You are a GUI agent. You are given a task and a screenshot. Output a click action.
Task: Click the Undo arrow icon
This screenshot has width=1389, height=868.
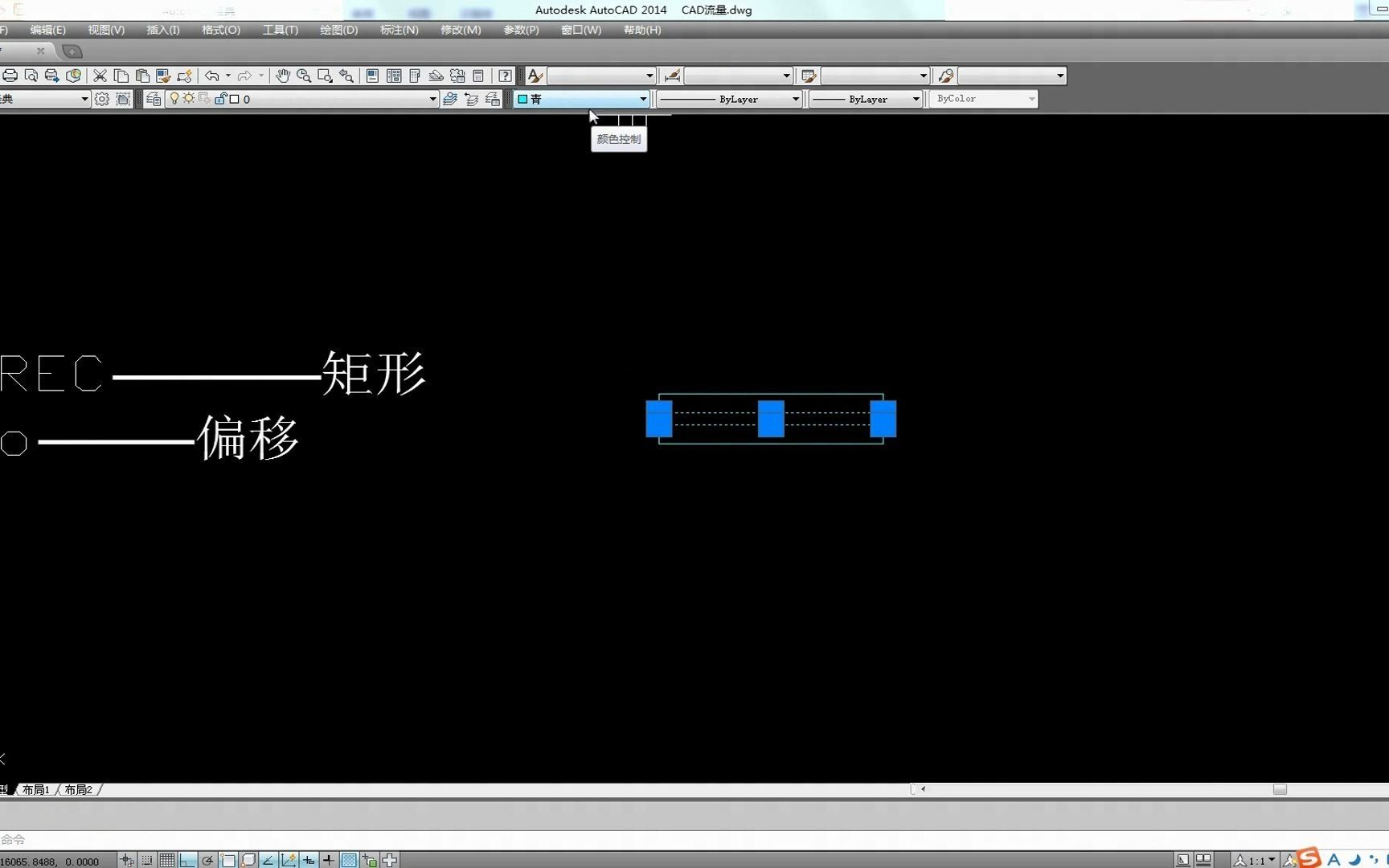tap(213, 76)
